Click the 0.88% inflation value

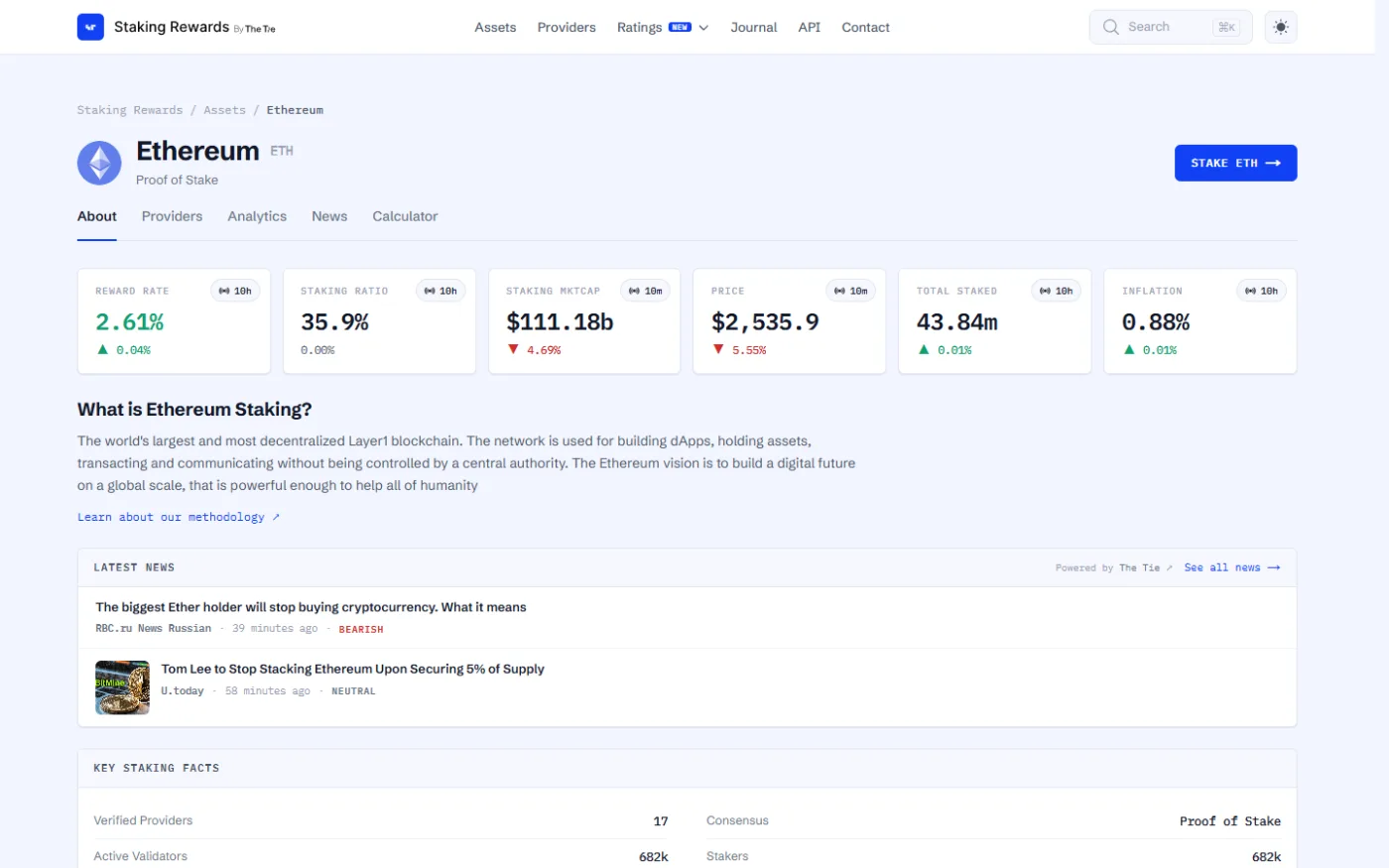[x=1156, y=322]
